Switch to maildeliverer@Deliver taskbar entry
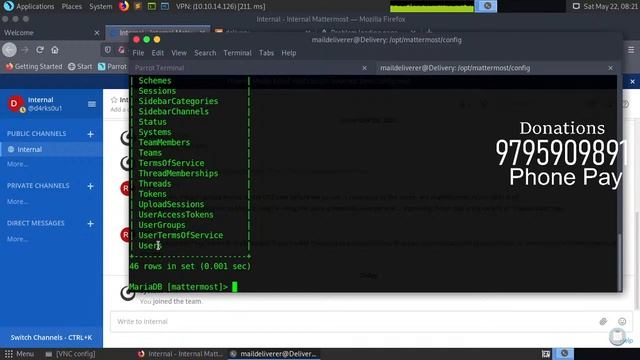The width and height of the screenshot is (640, 360). 273,354
